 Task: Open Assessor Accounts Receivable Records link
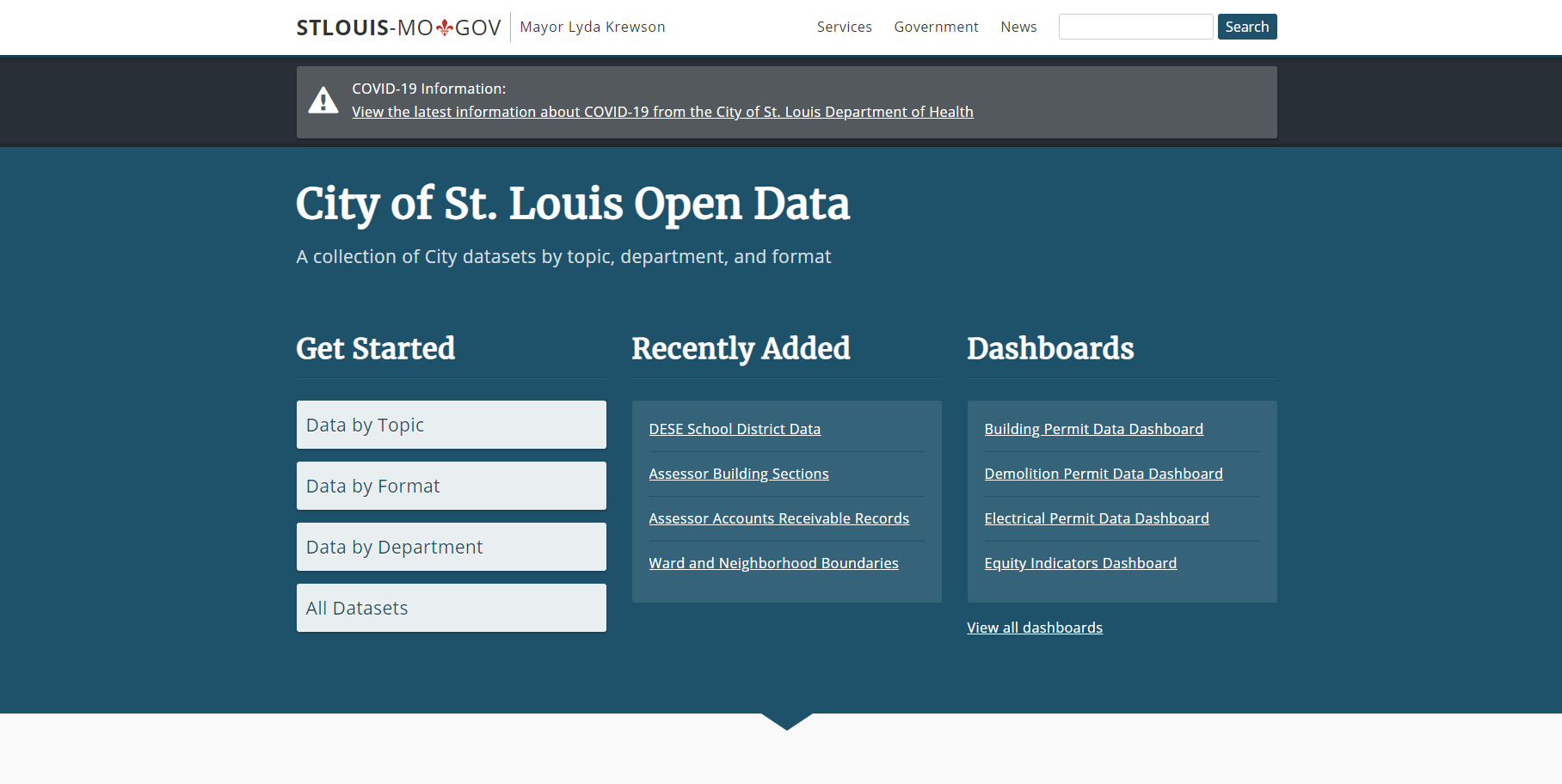click(x=778, y=518)
